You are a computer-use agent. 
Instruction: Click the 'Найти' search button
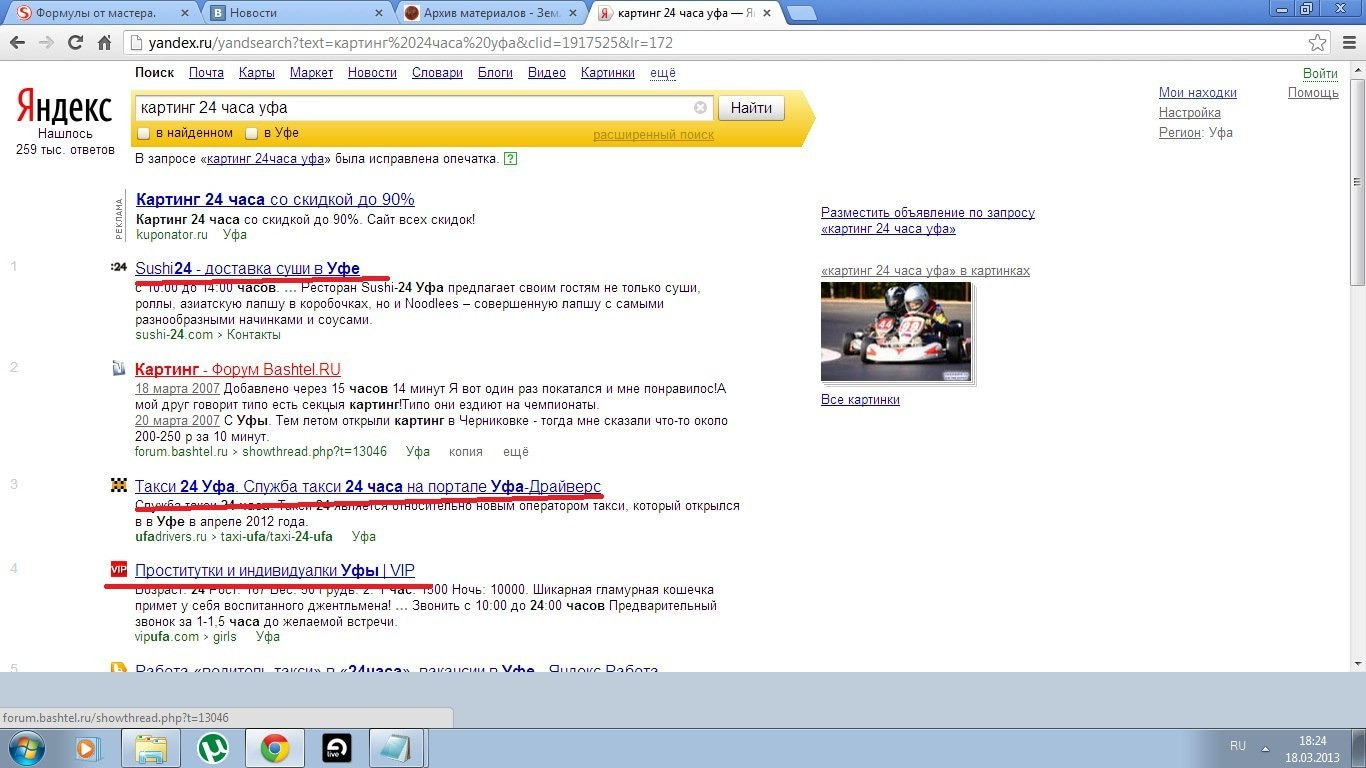(751, 108)
